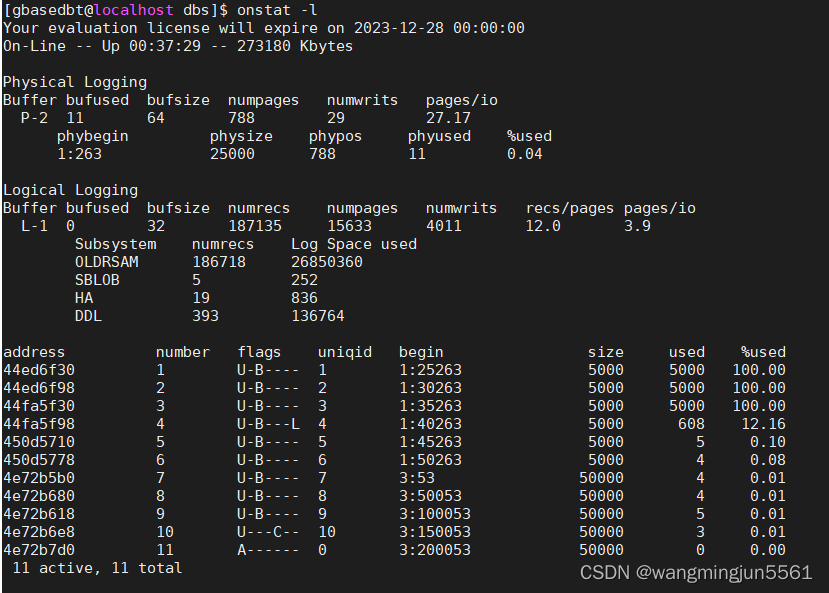The image size is (829, 593).
Task: Click 'localhost' in the shell prompt
Action: [133, 10]
